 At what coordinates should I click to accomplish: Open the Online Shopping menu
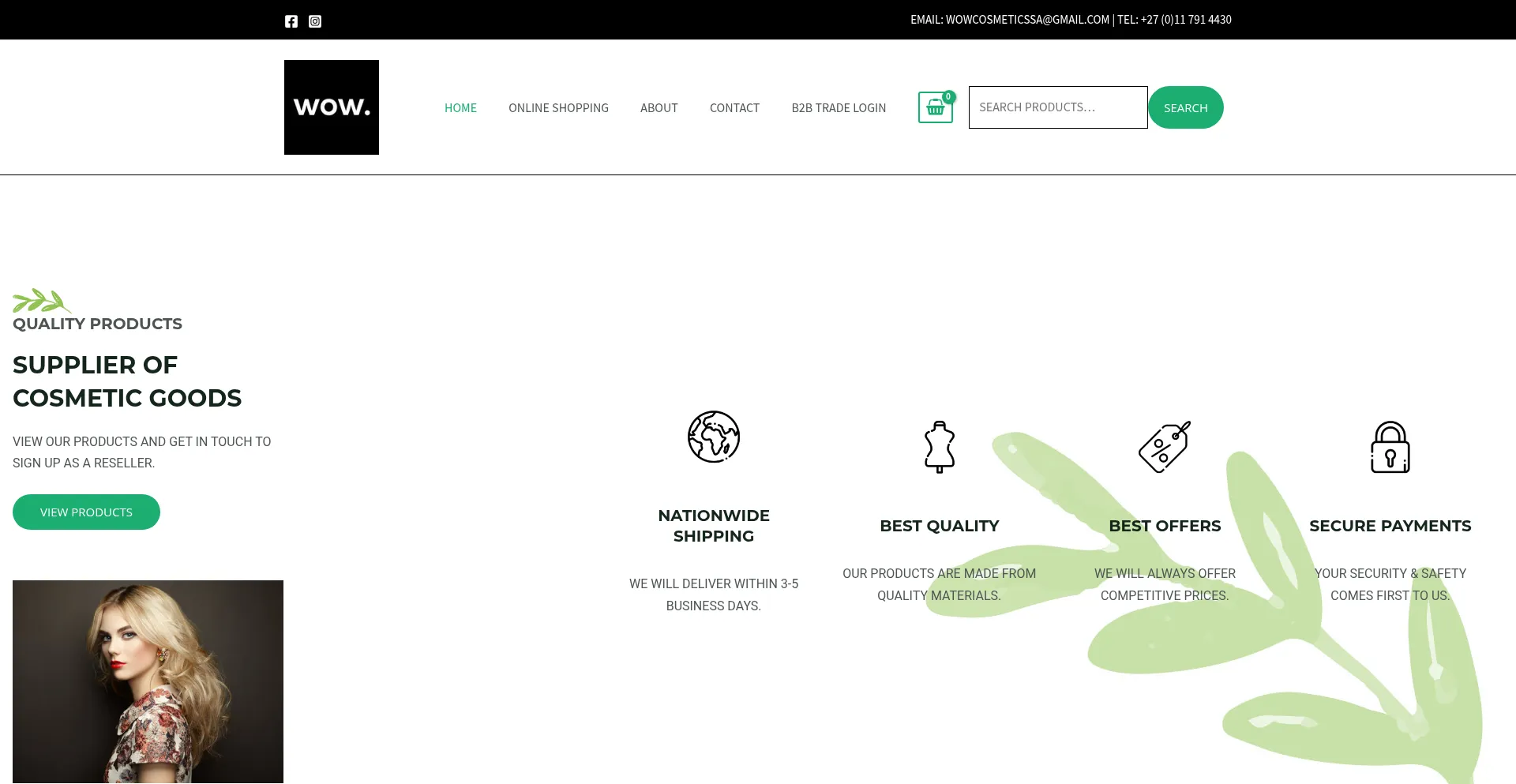[x=558, y=108]
